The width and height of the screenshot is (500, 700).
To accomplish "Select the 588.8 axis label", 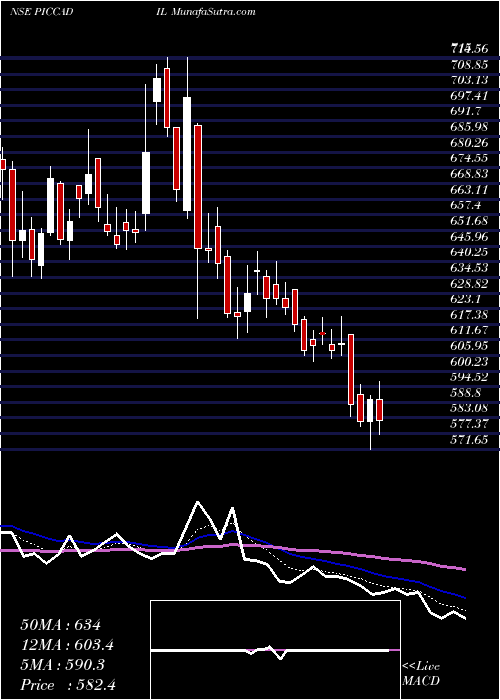I will click(465, 393).
